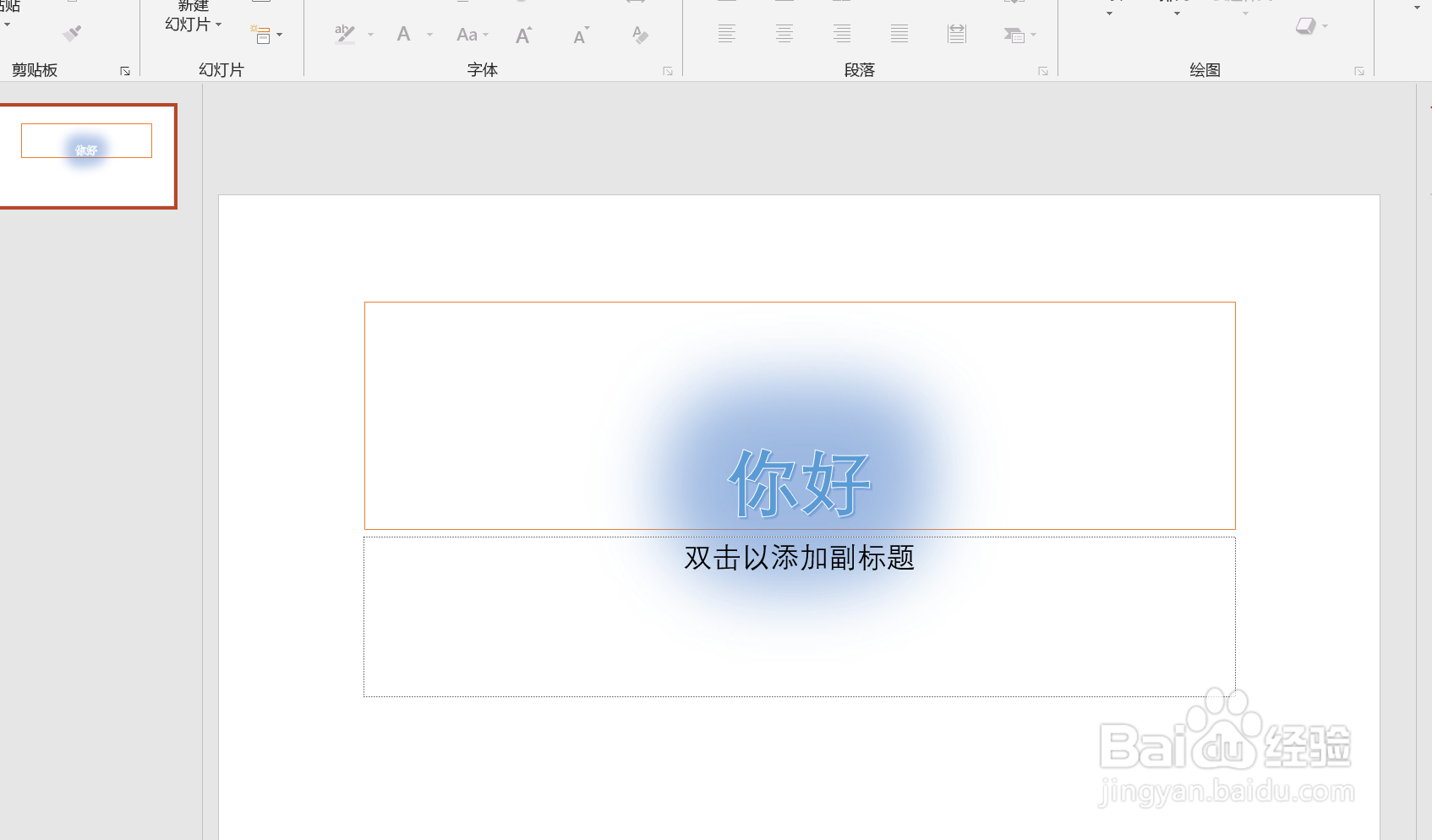The height and width of the screenshot is (840, 1432).
Task: Clear formatting using the Clear All Formatting icon
Action: click(x=640, y=34)
